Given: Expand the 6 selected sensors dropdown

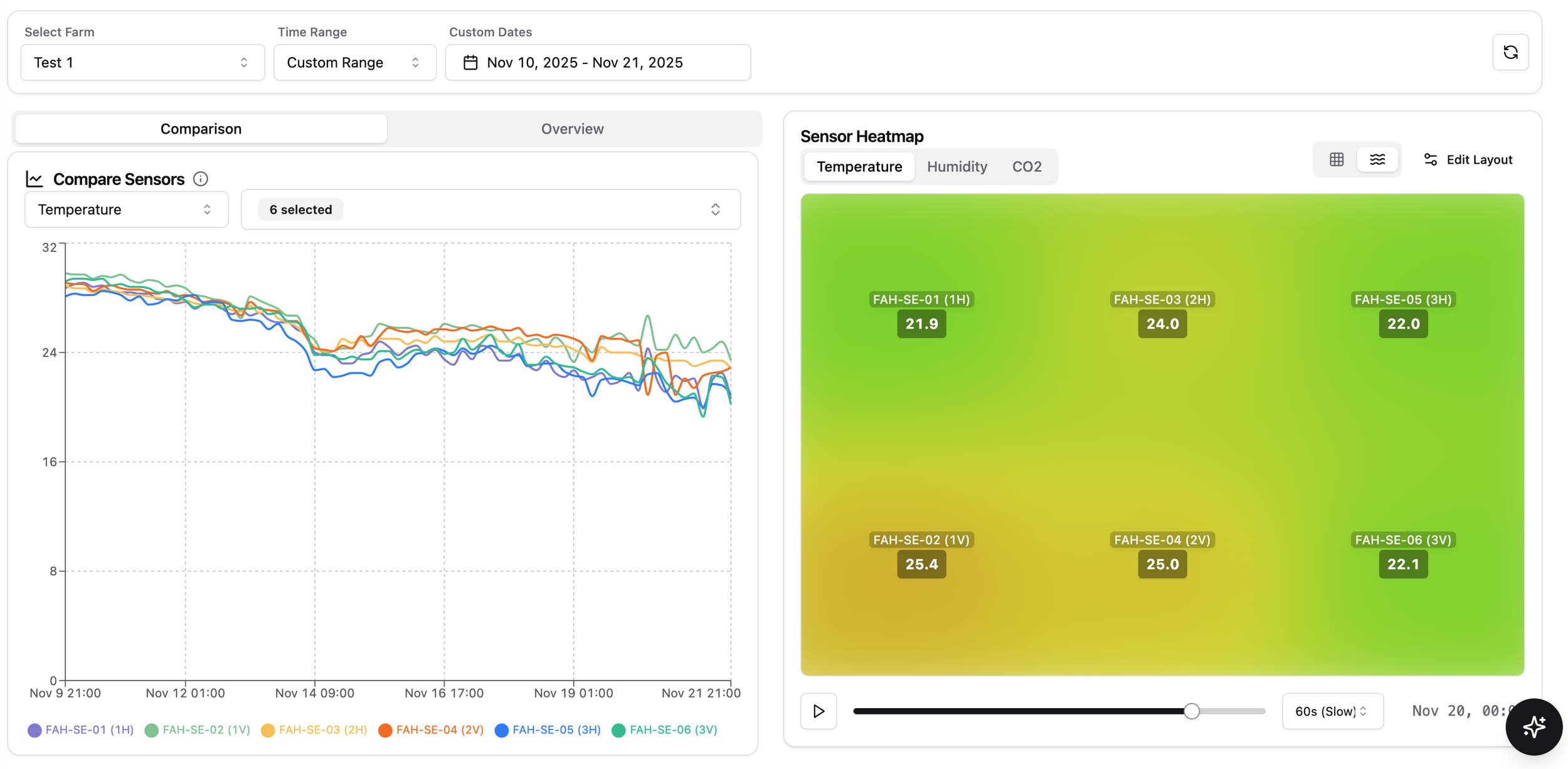Looking at the screenshot, I should pos(490,209).
